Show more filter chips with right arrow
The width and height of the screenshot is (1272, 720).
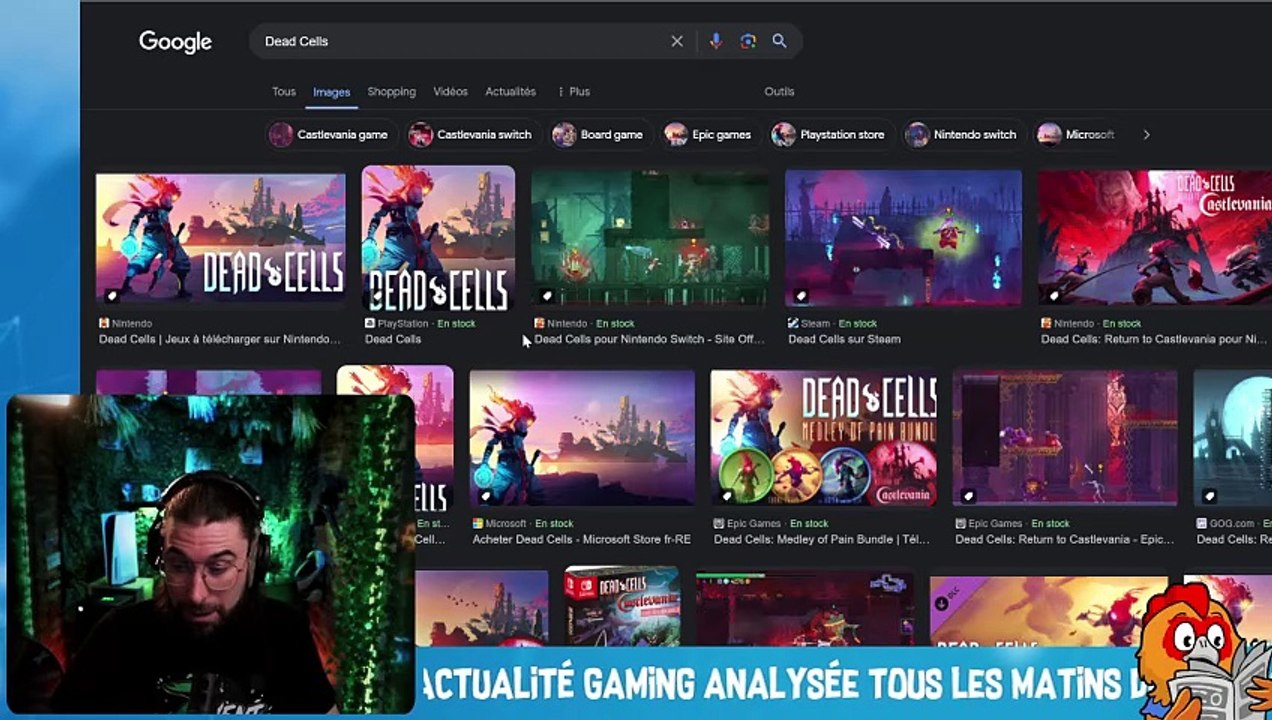tap(1146, 134)
